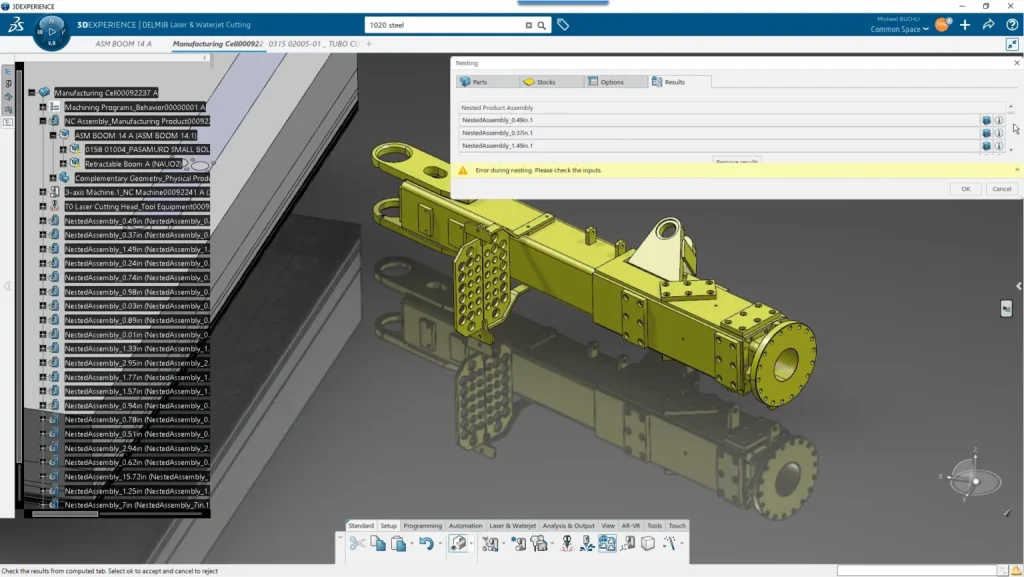Select NestedAssembly_0.37in.1 row in results

718,133
